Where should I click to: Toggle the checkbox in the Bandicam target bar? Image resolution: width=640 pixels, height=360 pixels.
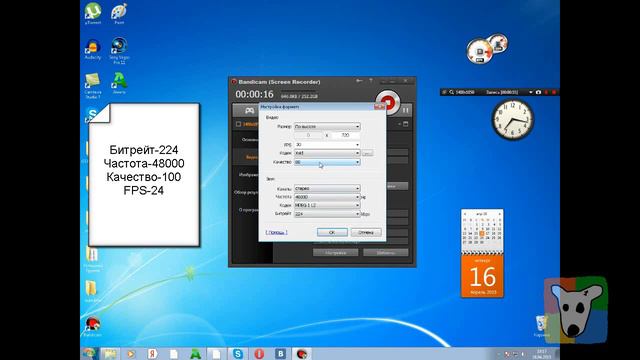click(238, 124)
